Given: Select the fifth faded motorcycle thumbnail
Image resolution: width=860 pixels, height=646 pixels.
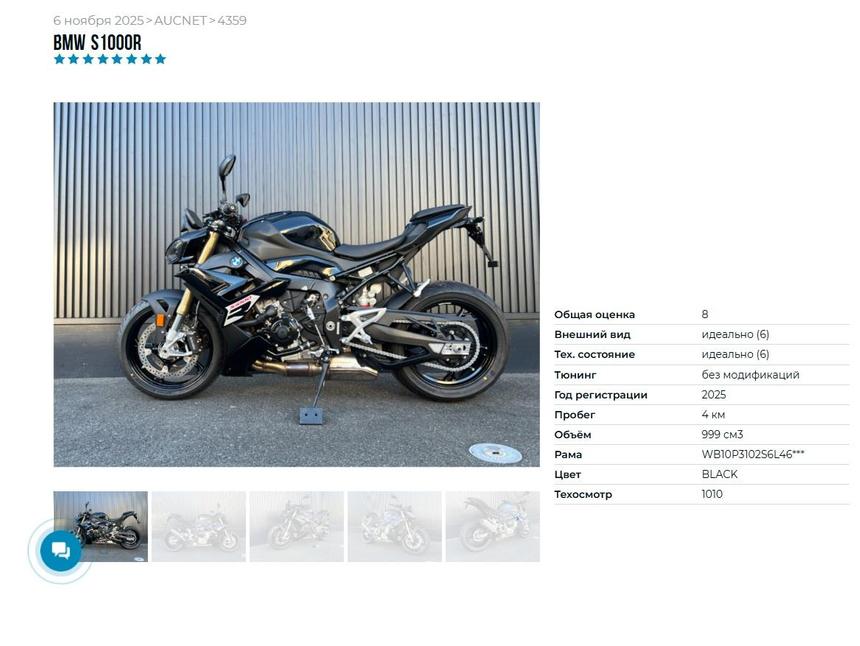Looking at the screenshot, I should click(493, 526).
